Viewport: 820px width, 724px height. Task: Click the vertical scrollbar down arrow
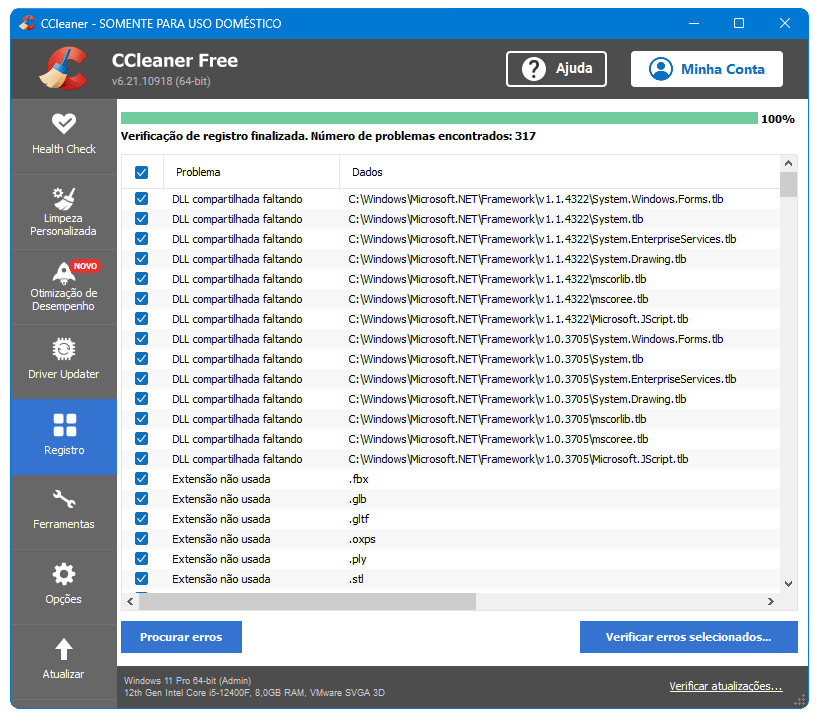point(789,583)
